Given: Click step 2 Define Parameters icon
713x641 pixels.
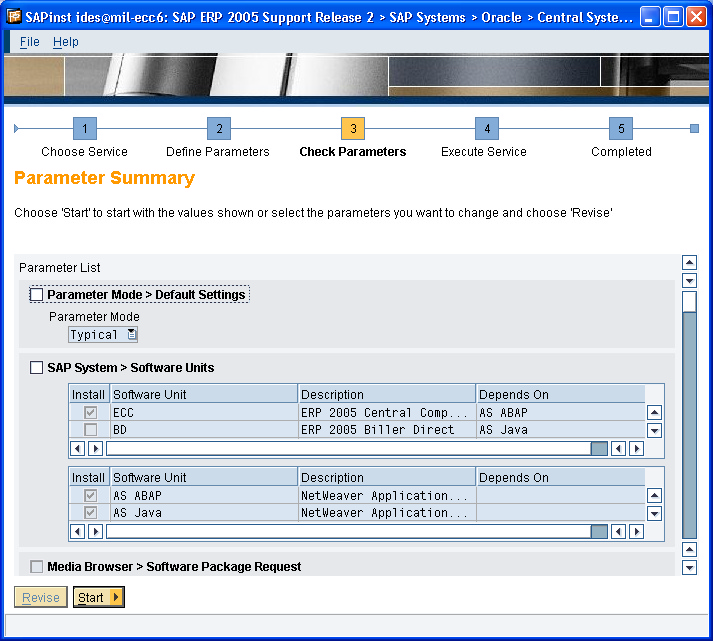Looking at the screenshot, I should pos(218,129).
